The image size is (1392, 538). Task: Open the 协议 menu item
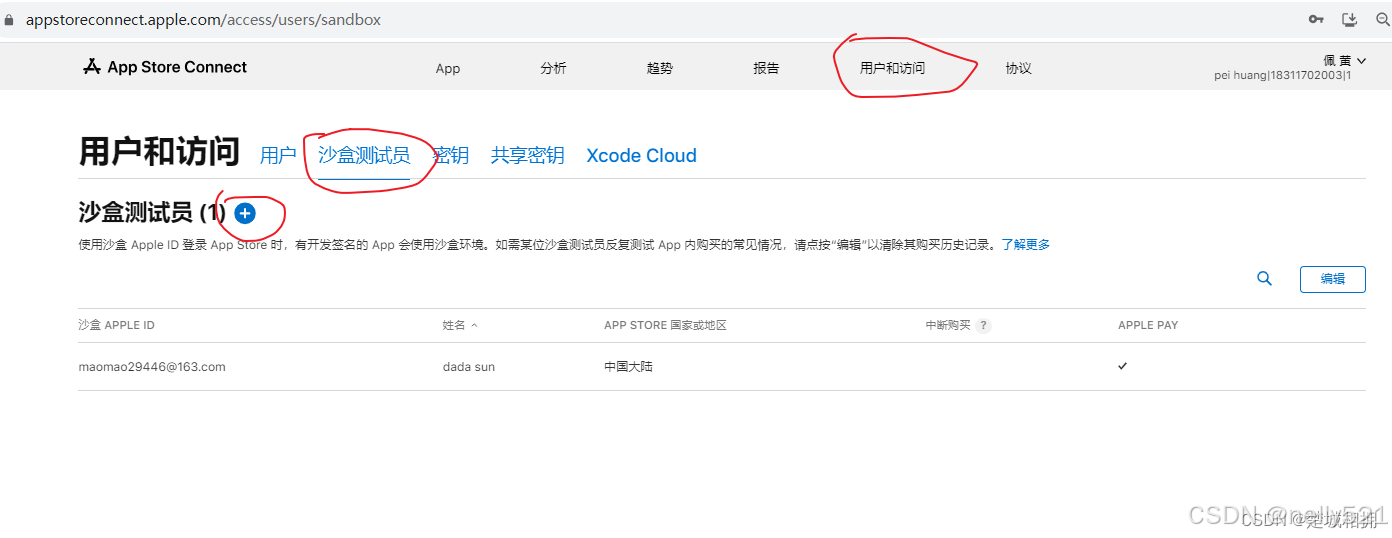tap(1018, 68)
